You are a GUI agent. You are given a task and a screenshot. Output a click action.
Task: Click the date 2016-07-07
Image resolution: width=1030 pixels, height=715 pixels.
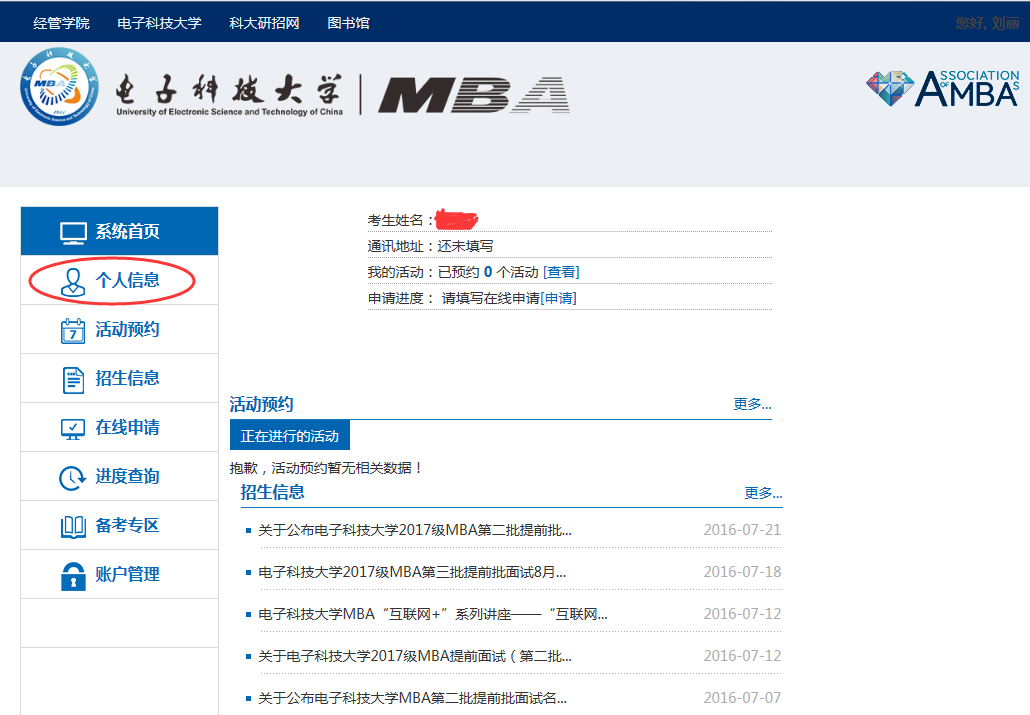click(x=742, y=697)
